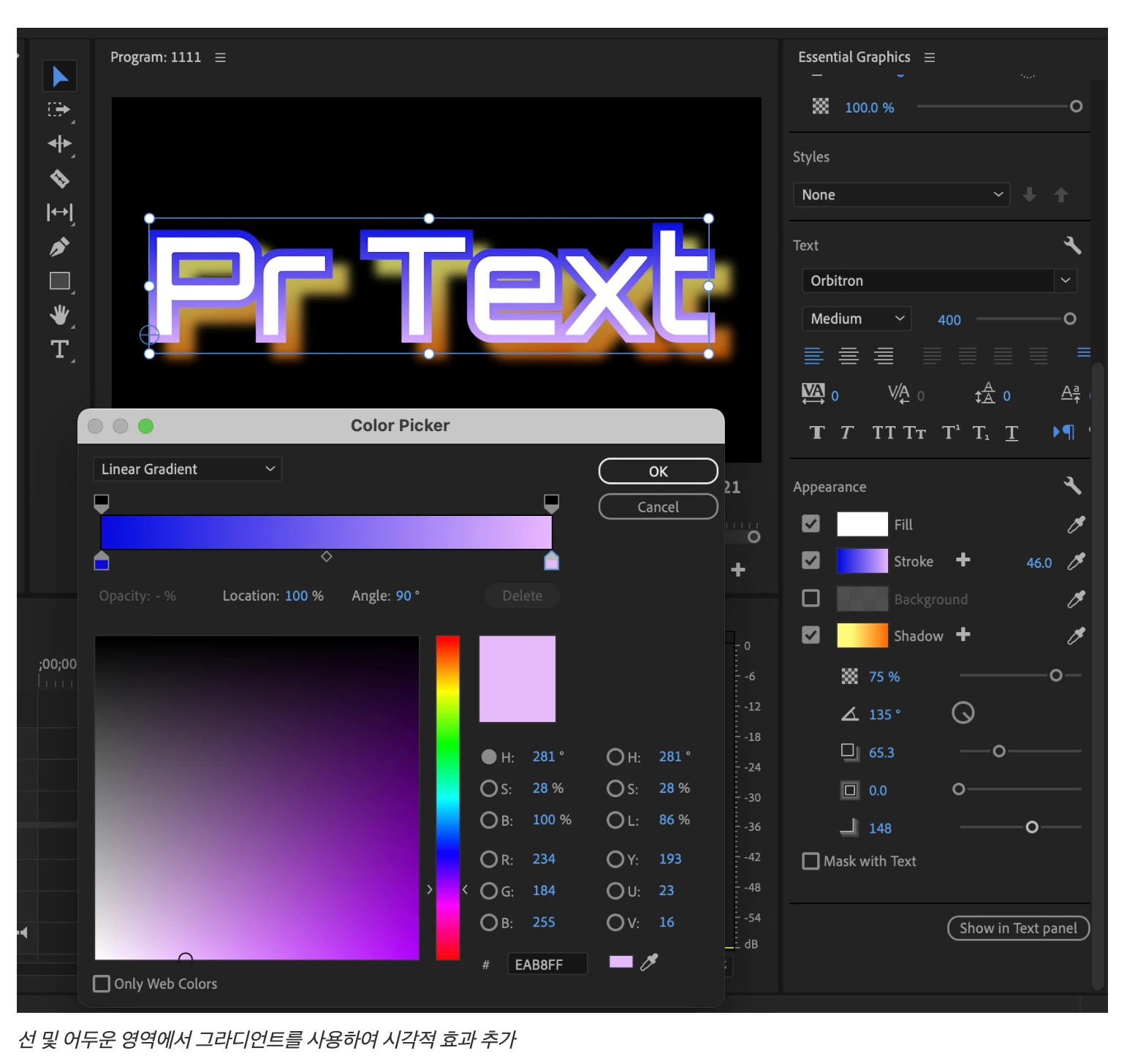Adjust shadow opacity slider handle
This screenshot has width=1127, height=1064.
(1056, 675)
